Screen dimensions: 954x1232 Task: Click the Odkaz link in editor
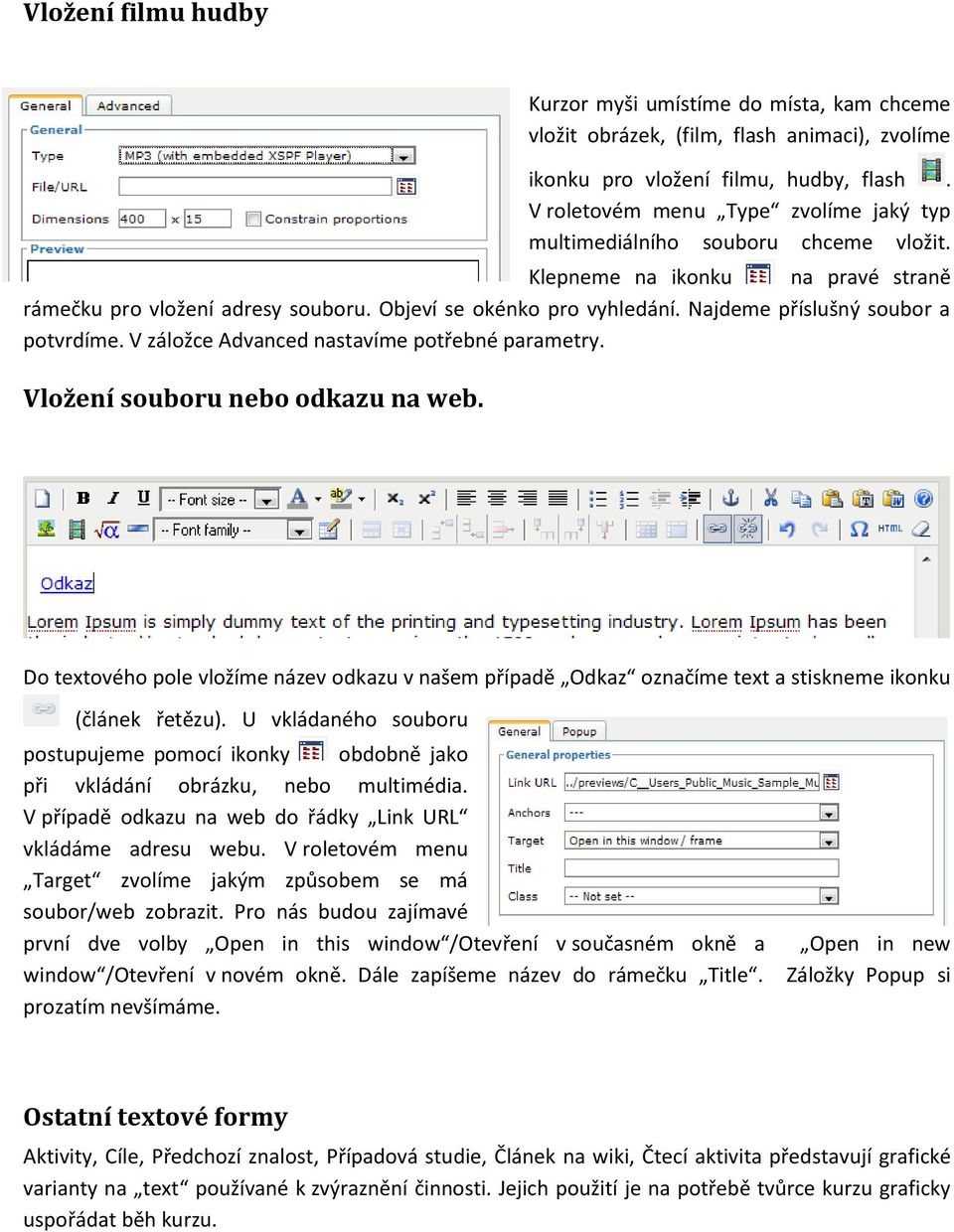point(67,583)
